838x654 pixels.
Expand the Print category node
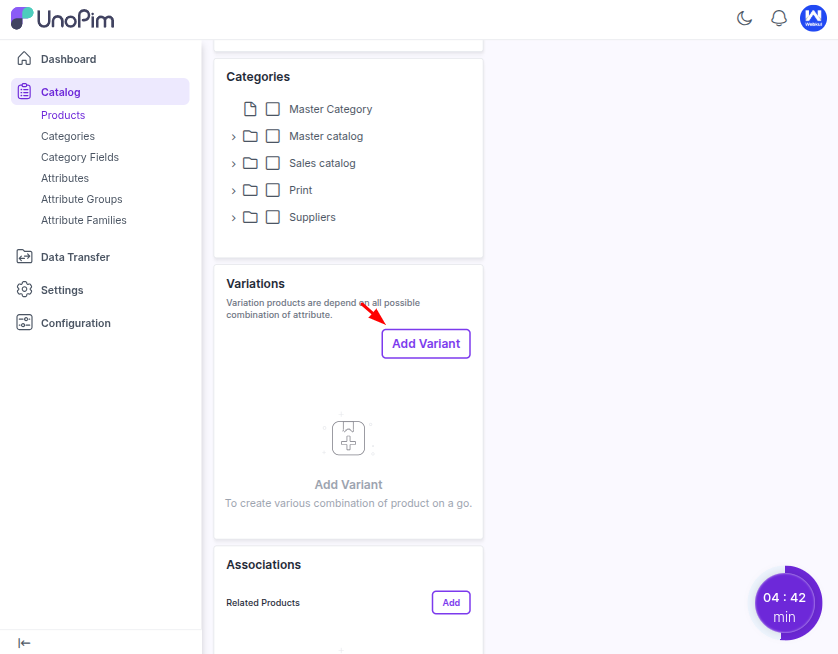(233, 191)
